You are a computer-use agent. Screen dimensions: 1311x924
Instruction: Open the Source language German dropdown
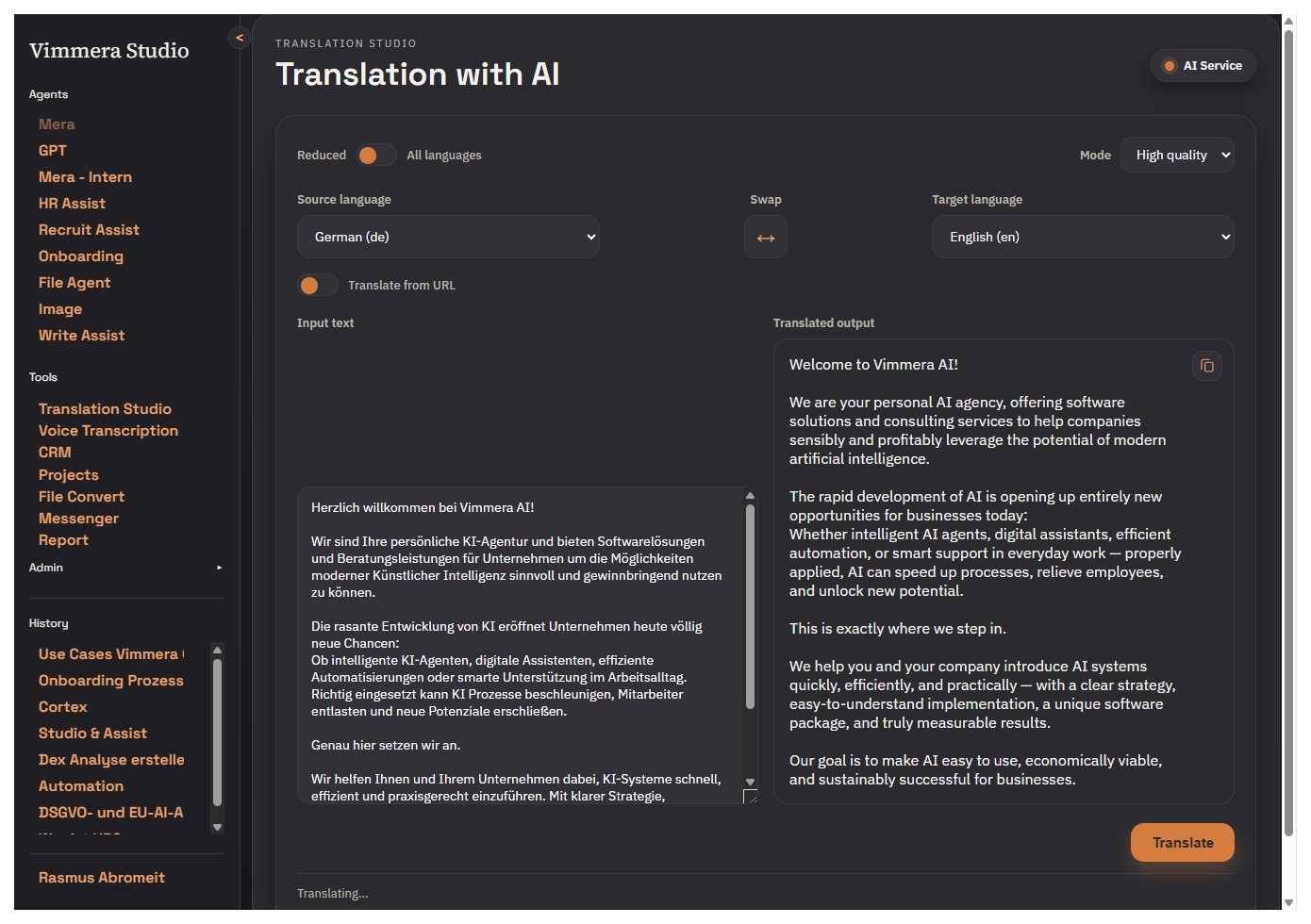pos(448,238)
